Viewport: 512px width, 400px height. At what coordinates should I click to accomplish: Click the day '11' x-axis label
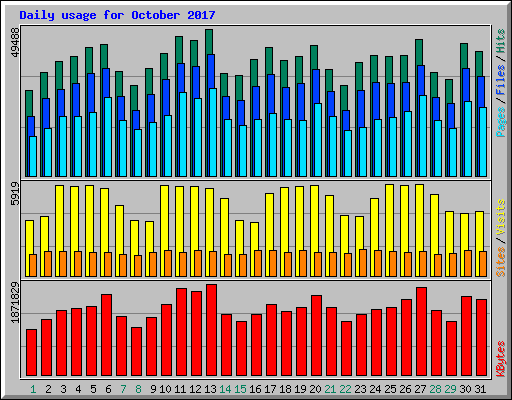click(180, 389)
